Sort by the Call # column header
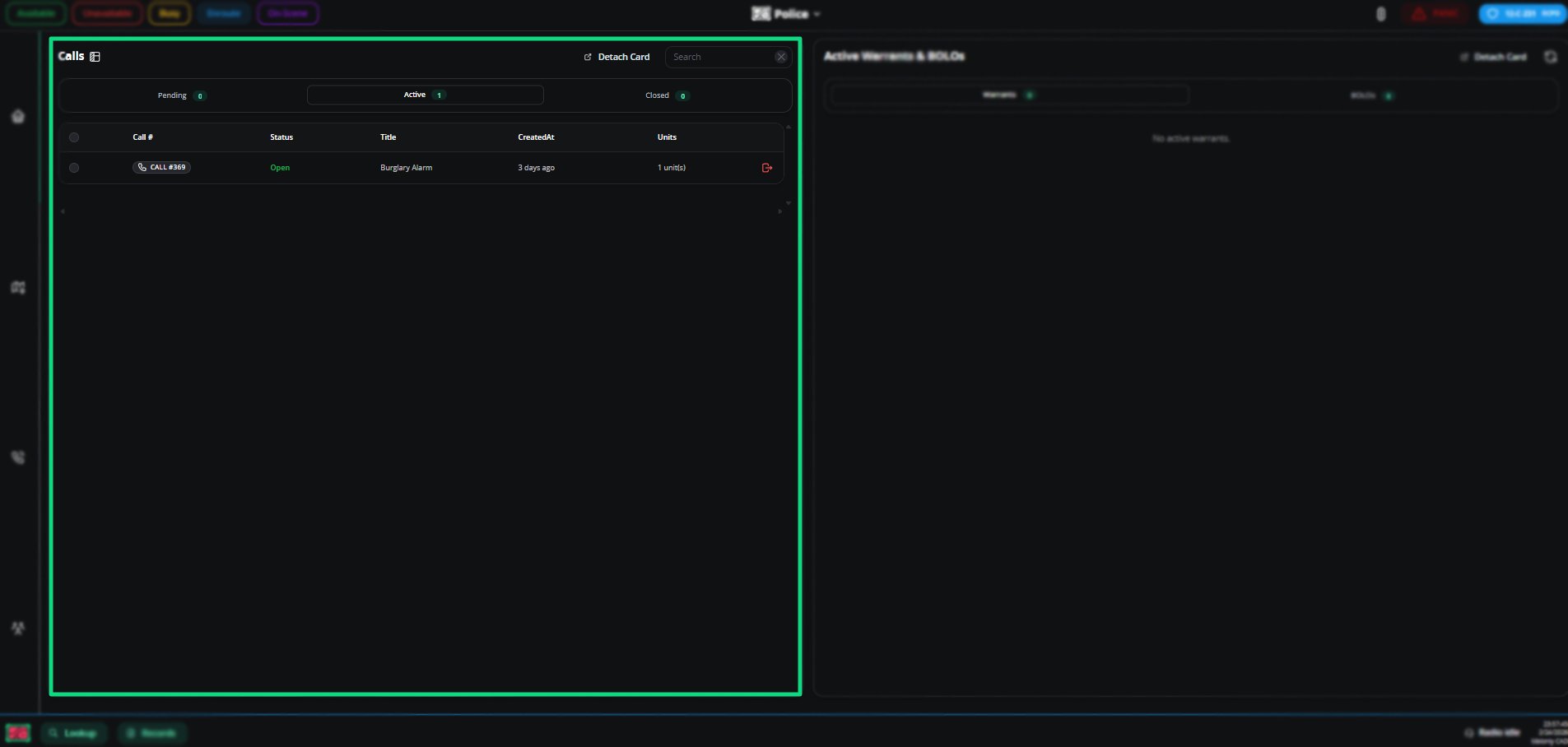Screen dimensions: 1568x747 coord(142,137)
